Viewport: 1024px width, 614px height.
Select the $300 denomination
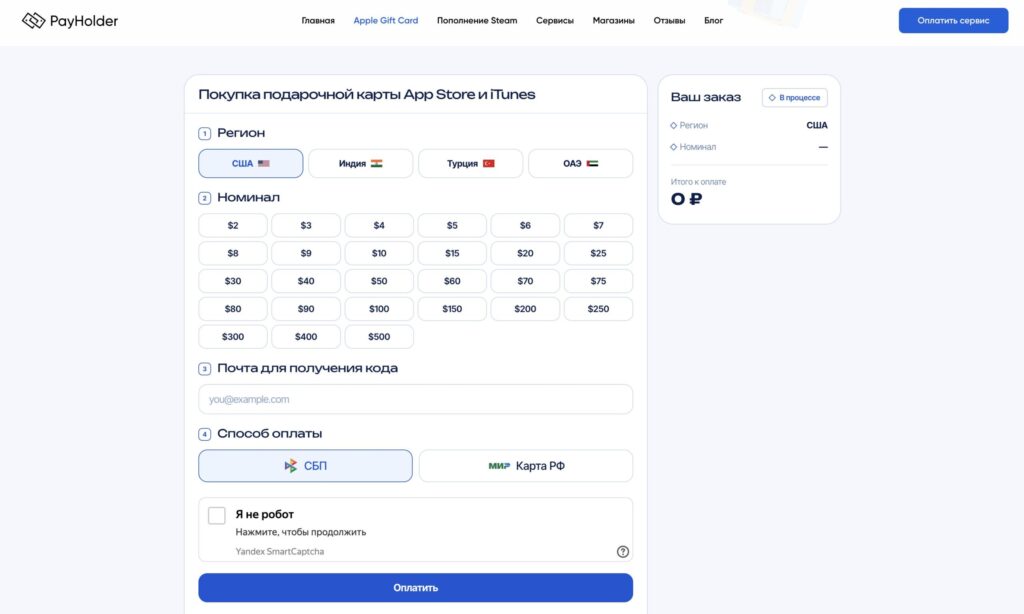233,337
